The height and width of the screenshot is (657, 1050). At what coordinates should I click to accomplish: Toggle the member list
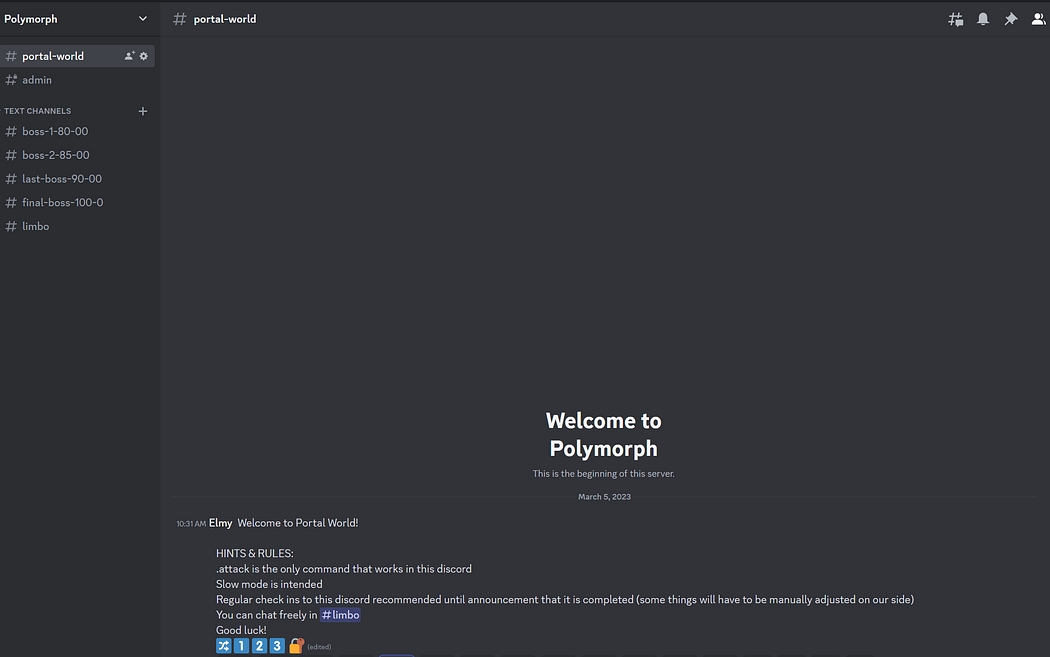click(1038, 19)
